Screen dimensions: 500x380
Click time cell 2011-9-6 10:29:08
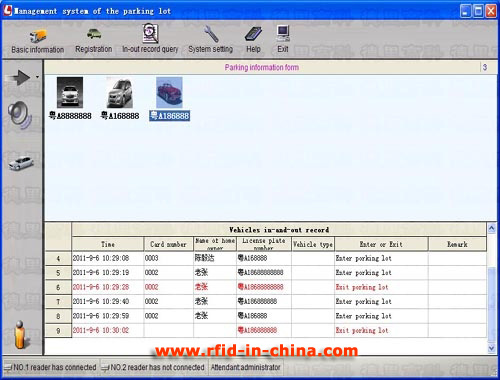click(108, 258)
